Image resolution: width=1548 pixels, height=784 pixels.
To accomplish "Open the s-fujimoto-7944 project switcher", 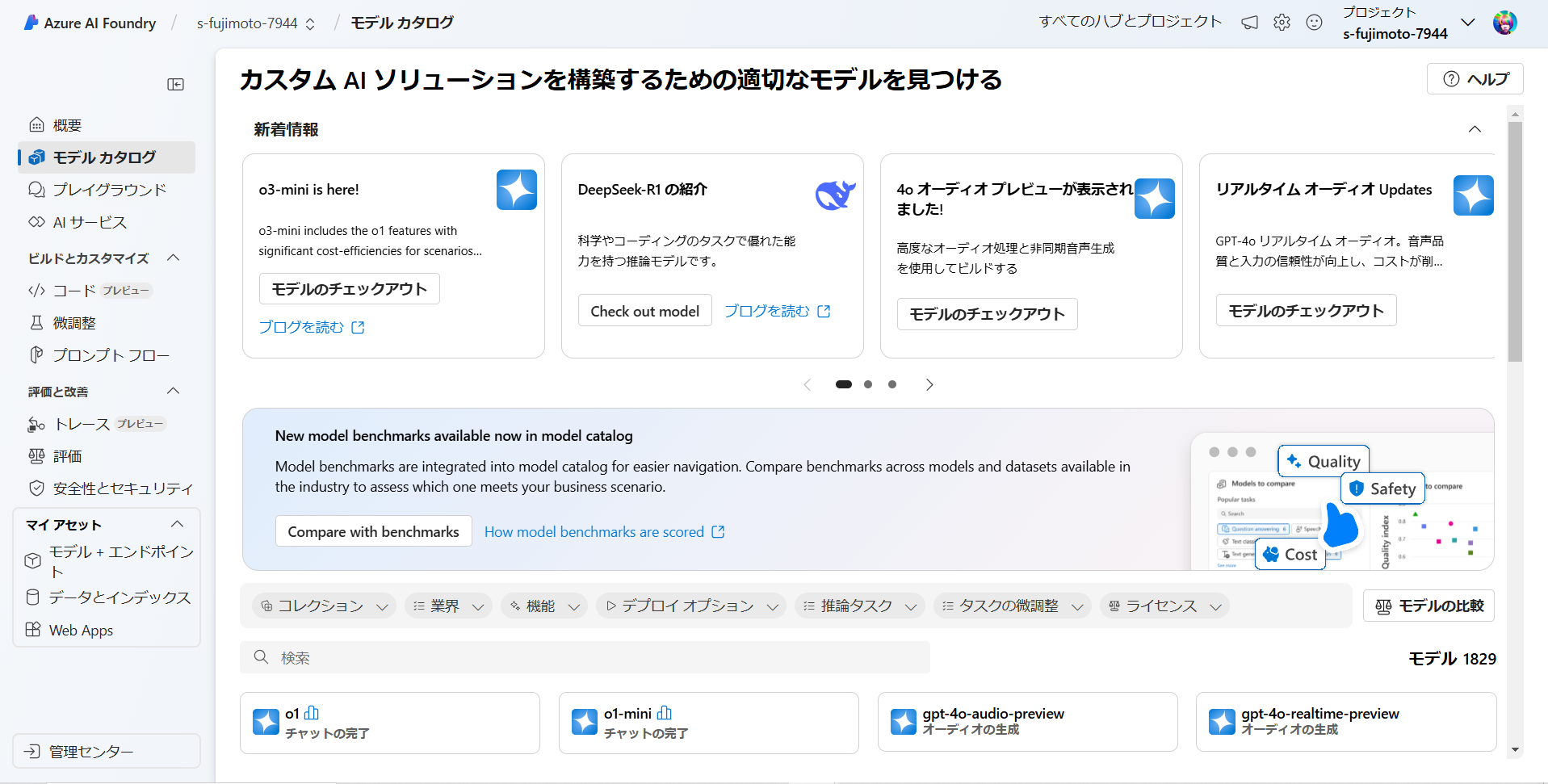I will [x=256, y=23].
